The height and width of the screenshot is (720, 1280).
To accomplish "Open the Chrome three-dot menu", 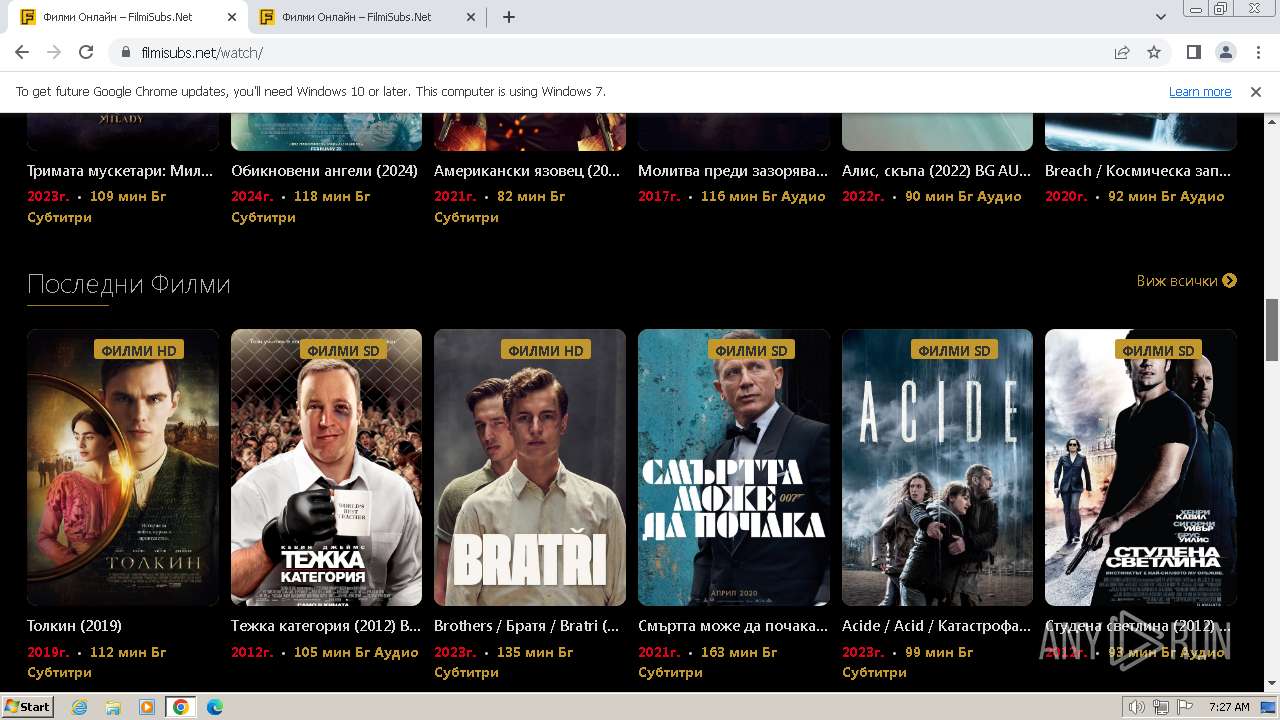I will click(x=1257, y=52).
